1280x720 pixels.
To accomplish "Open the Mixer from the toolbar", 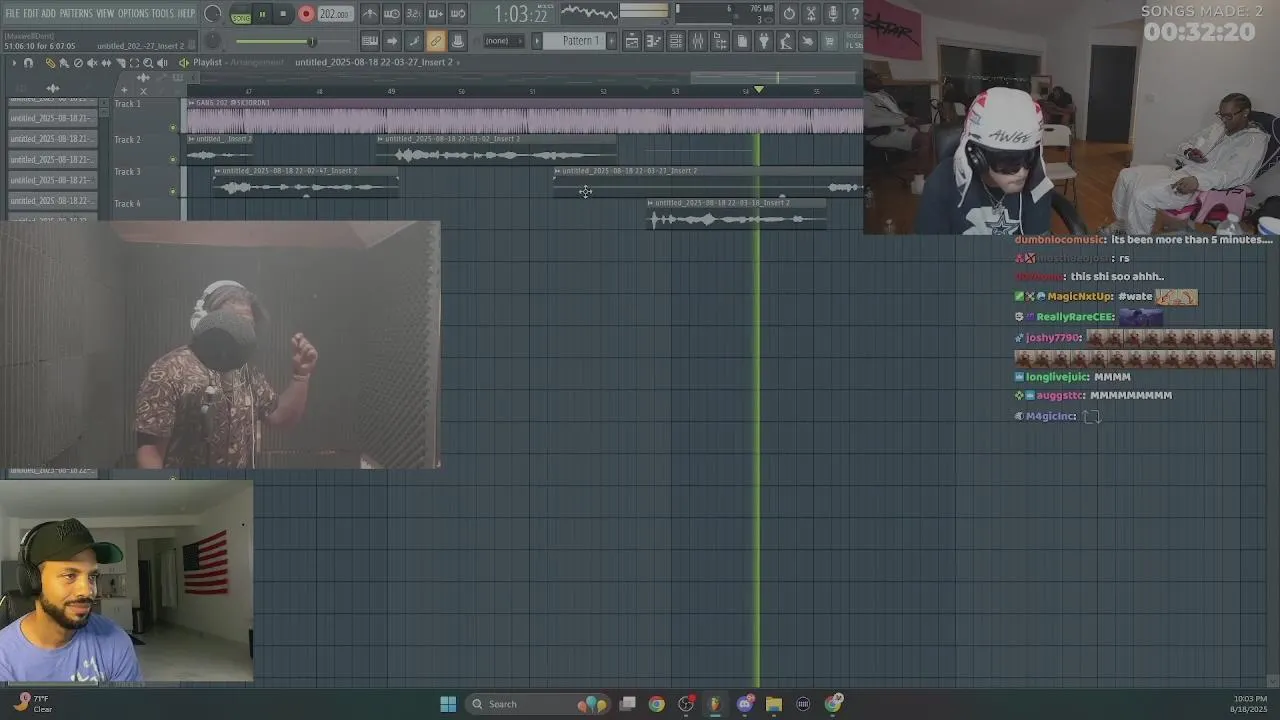I will click(698, 41).
